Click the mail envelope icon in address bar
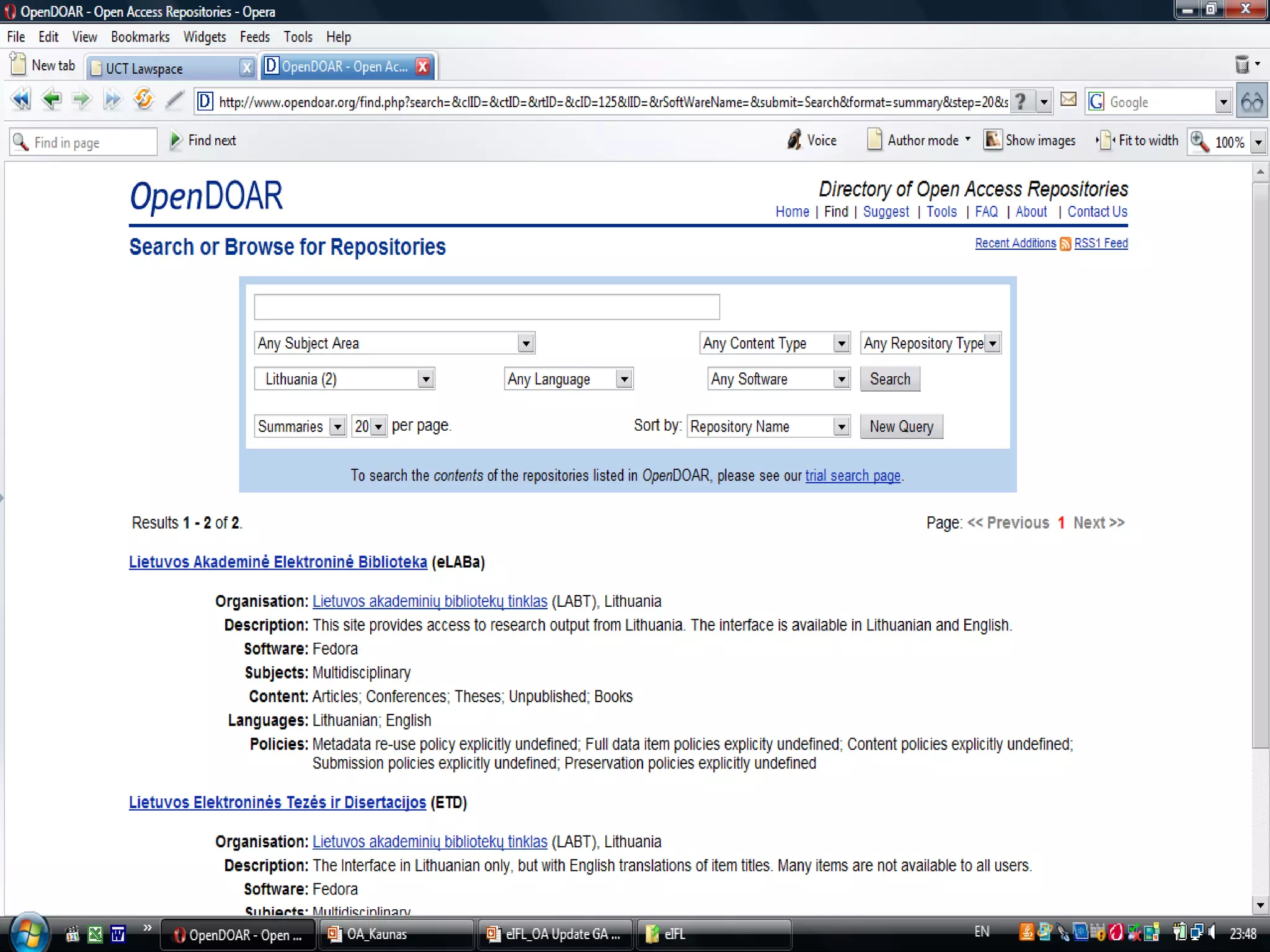The image size is (1270, 952). tap(1068, 100)
